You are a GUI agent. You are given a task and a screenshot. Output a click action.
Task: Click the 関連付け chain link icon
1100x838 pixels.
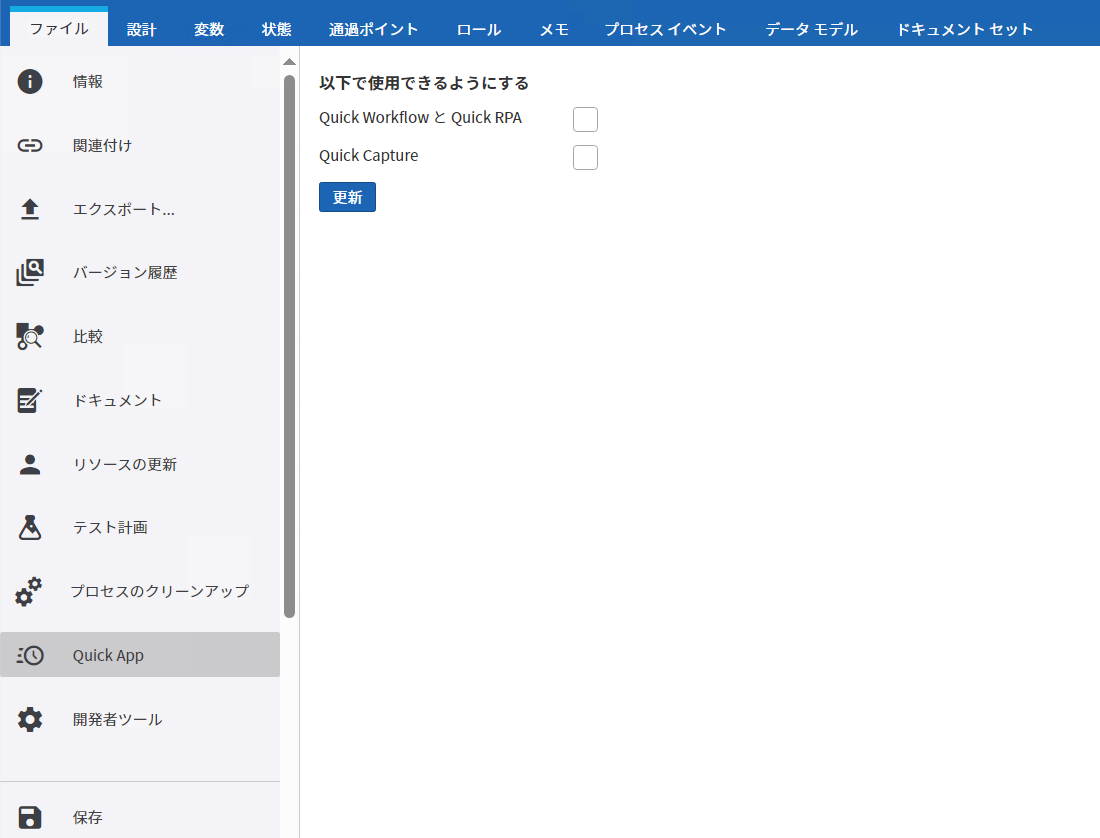coord(29,145)
